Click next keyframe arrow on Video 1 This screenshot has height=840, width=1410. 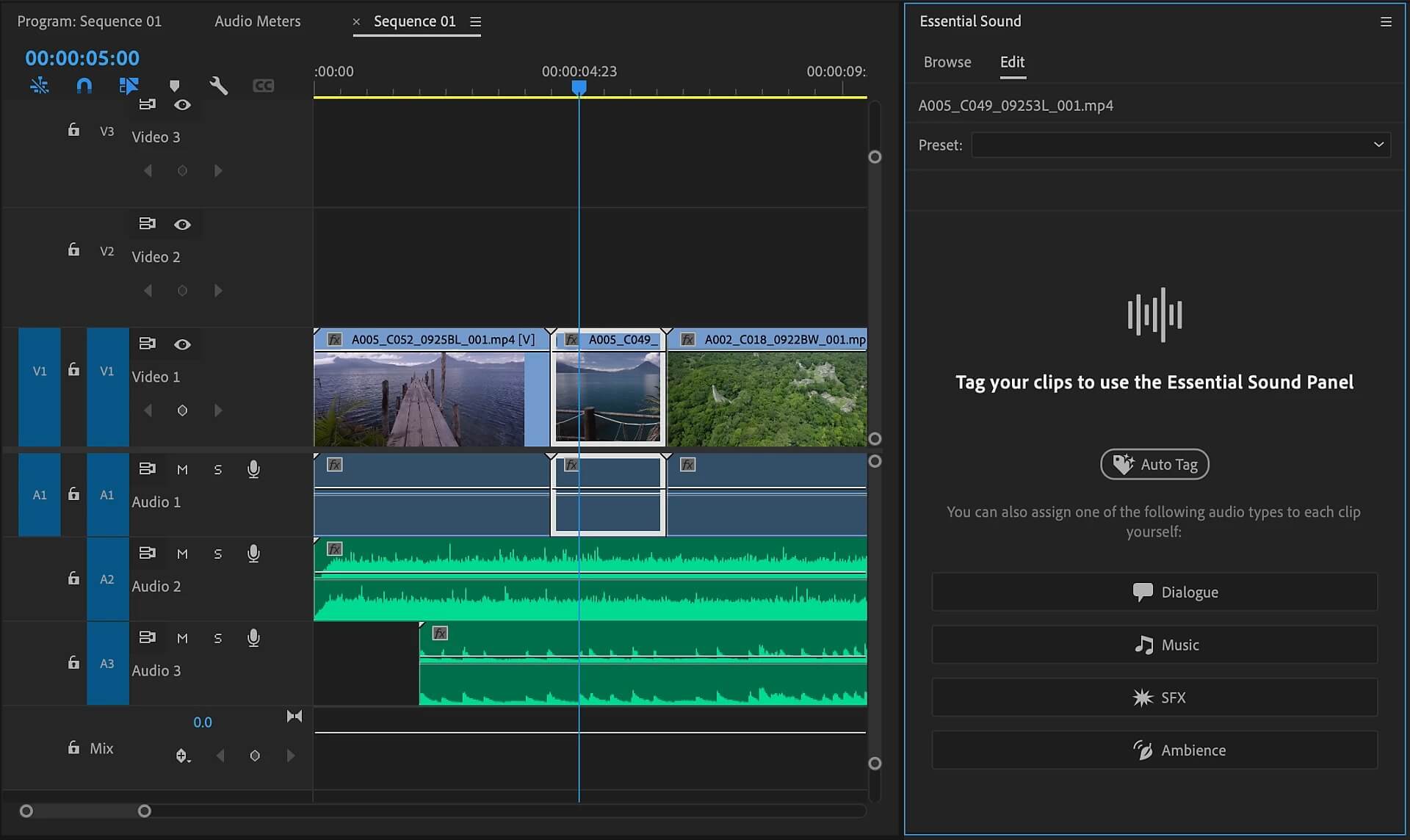[x=218, y=410]
